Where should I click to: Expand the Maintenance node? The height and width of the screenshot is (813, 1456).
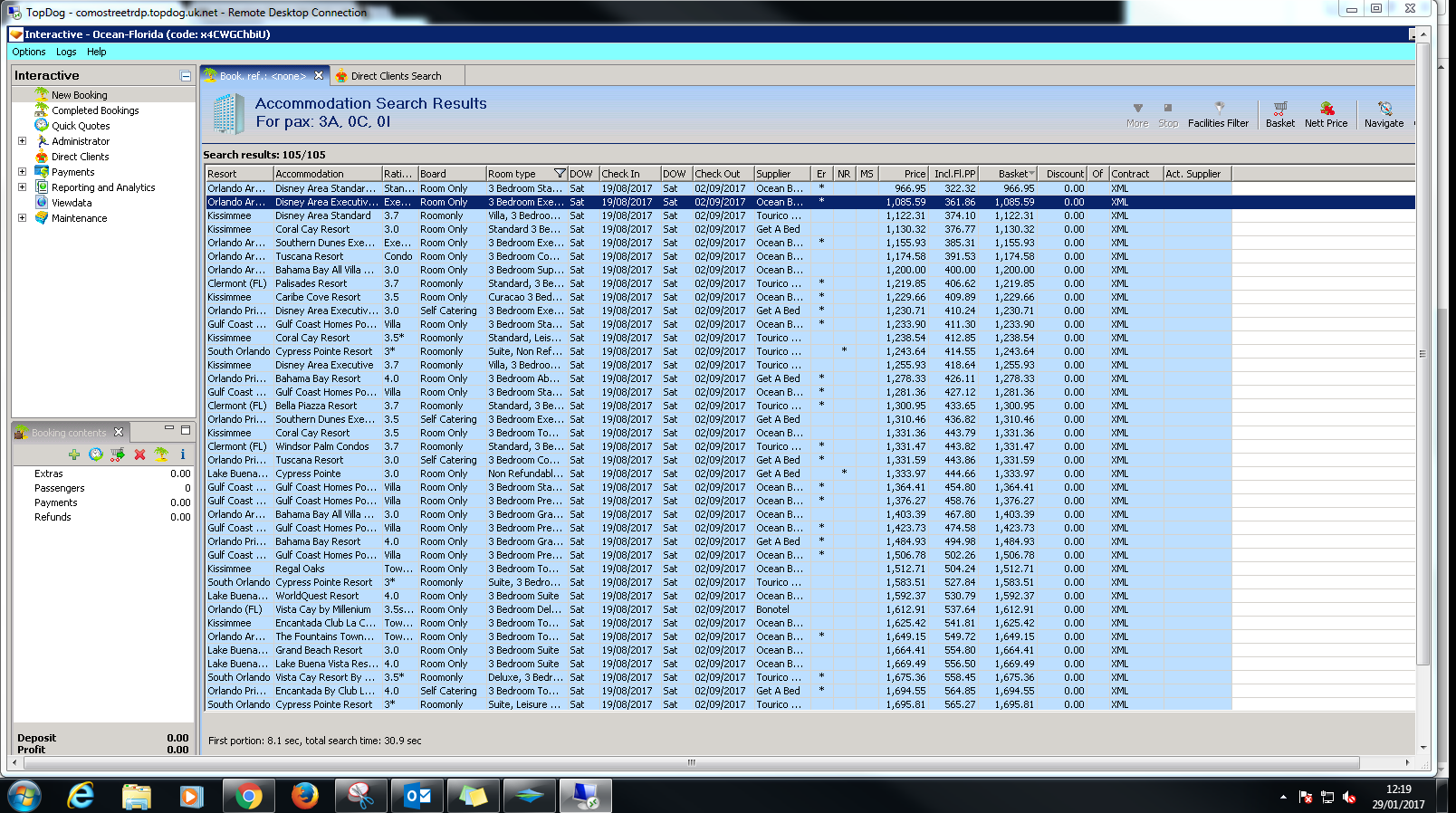(23, 218)
